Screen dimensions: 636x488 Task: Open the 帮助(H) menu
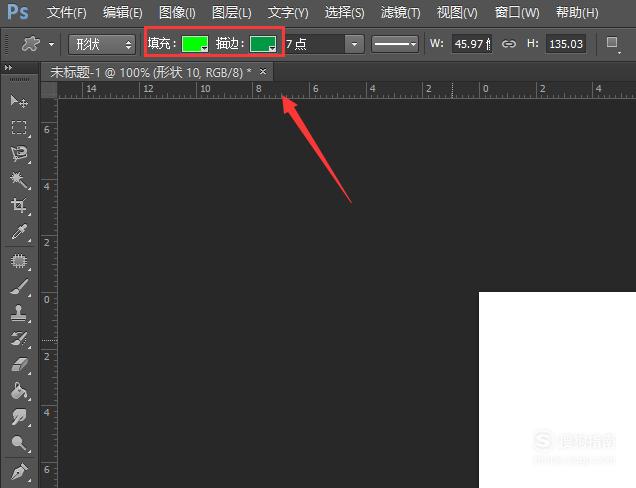[x=577, y=13]
